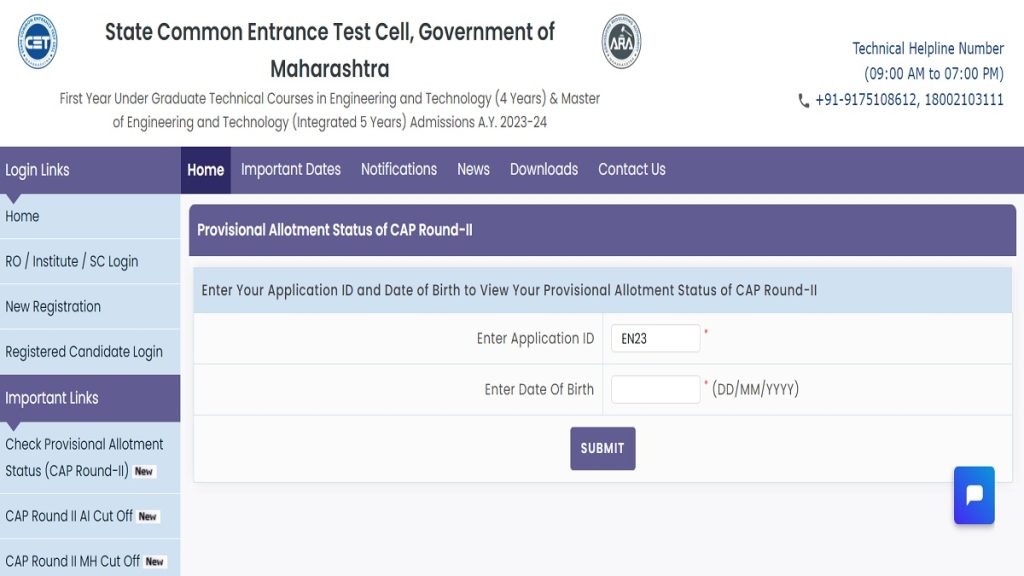Image resolution: width=1024 pixels, height=576 pixels.
Task: Click the ARA emblem logo
Action: click(x=621, y=42)
